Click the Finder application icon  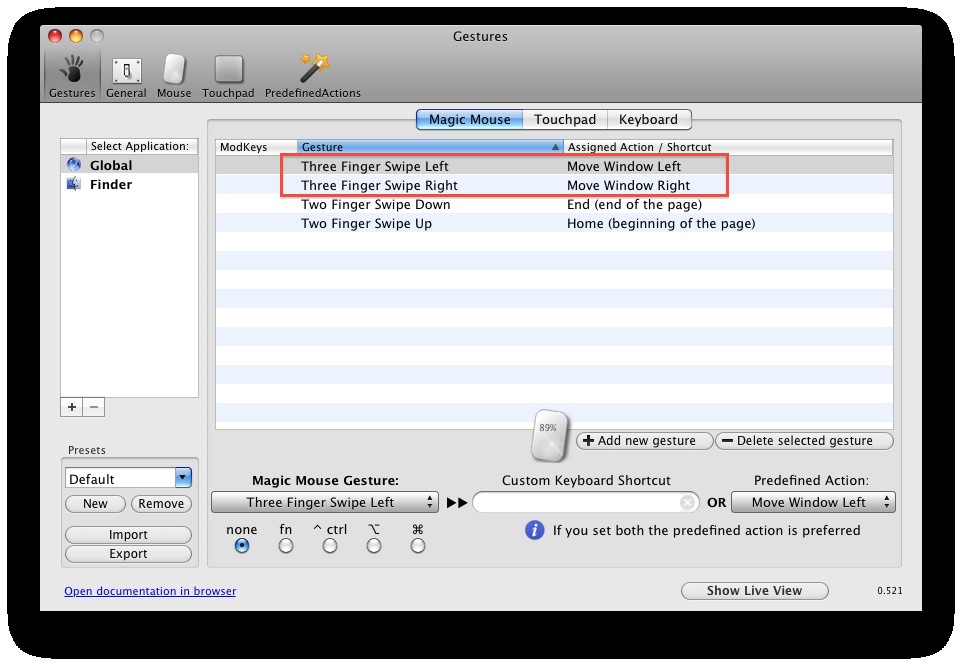coord(74,184)
